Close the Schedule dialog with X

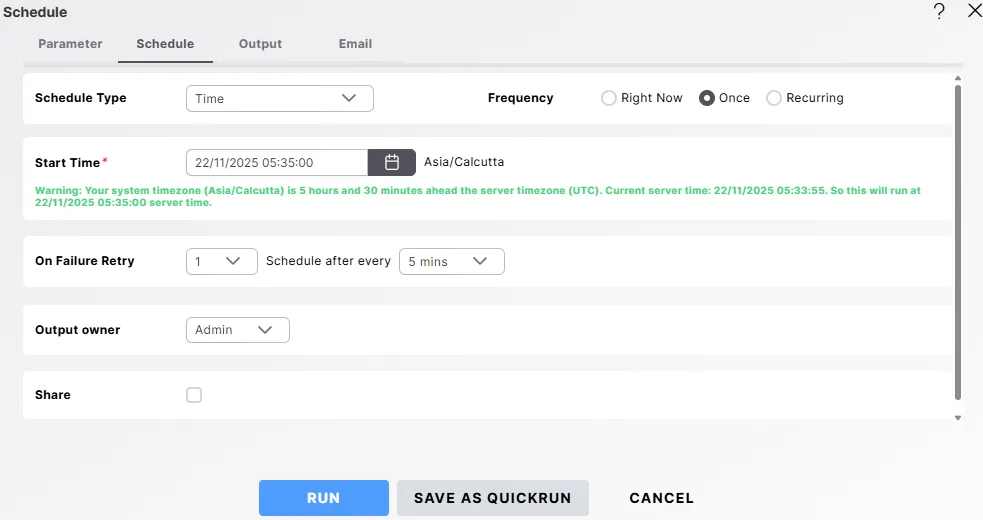[975, 11]
